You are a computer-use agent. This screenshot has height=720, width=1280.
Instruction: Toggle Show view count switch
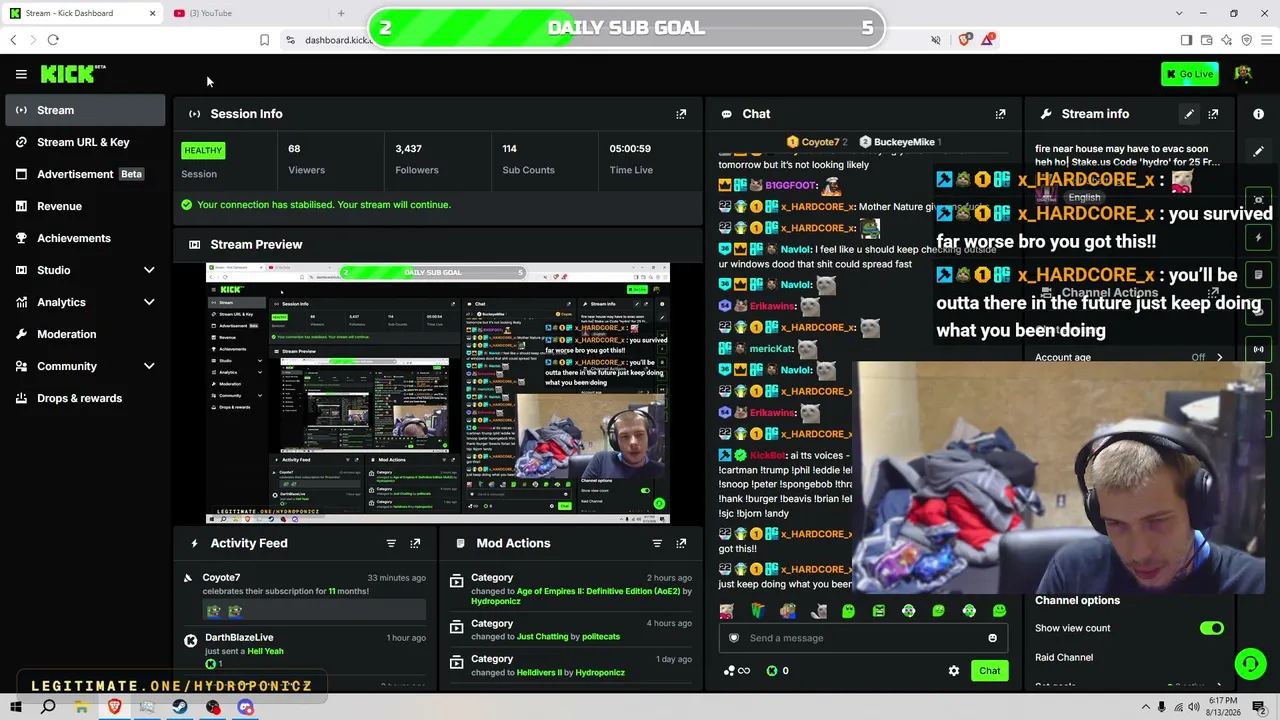[x=1211, y=628]
